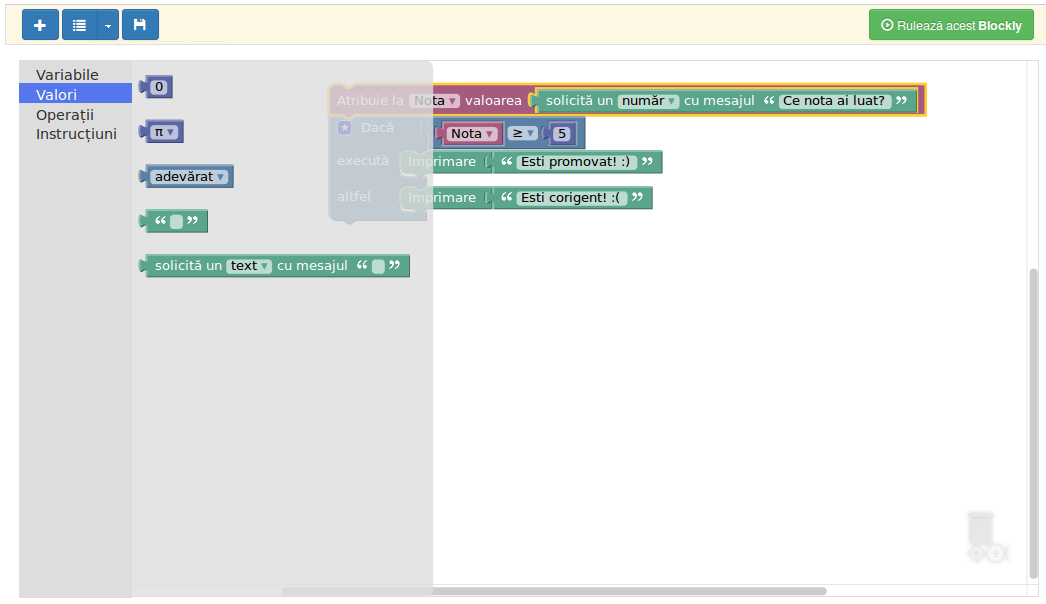This screenshot has width=1046, height=604.
Task: Open the ≥ comparison operator dropdown
Action: [x=524, y=134]
